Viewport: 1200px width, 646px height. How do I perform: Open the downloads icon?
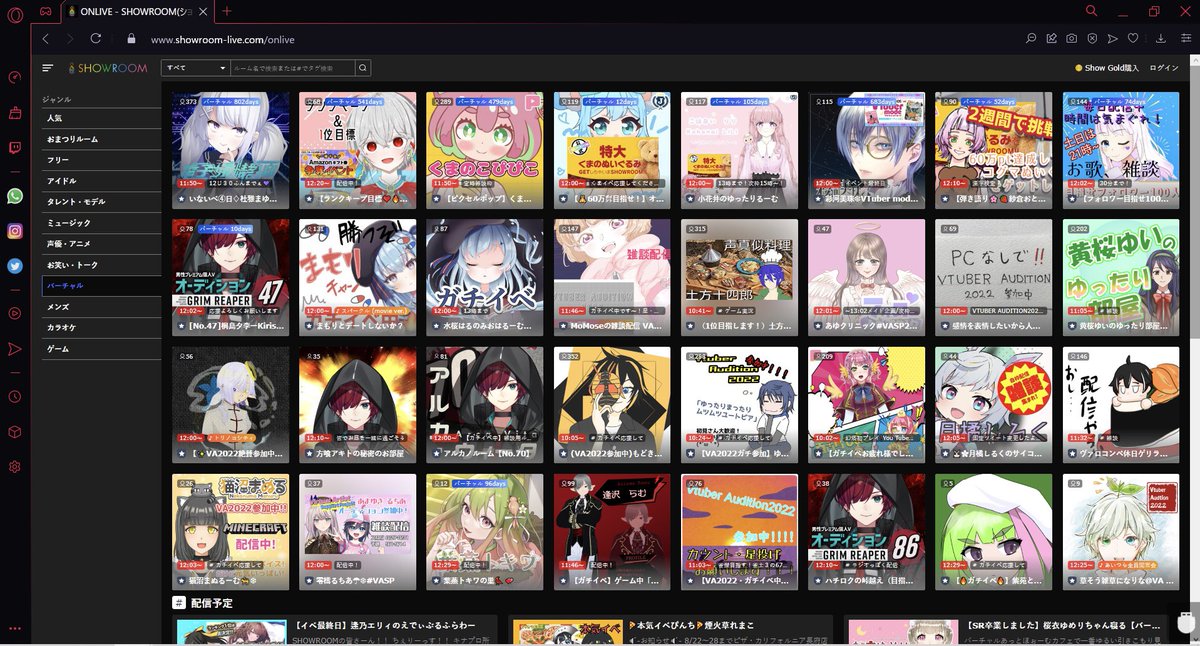pyautogui.click(x=1161, y=38)
